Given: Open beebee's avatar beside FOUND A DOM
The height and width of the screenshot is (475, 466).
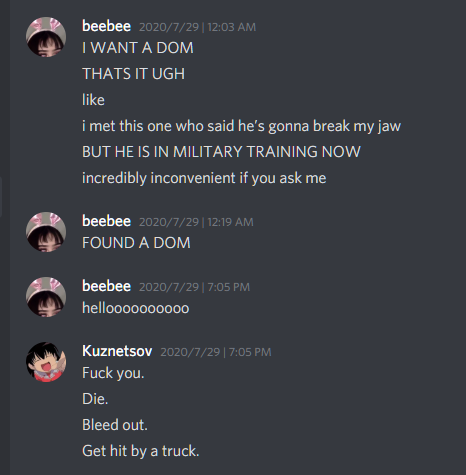Looking at the screenshot, I should click(46, 232).
